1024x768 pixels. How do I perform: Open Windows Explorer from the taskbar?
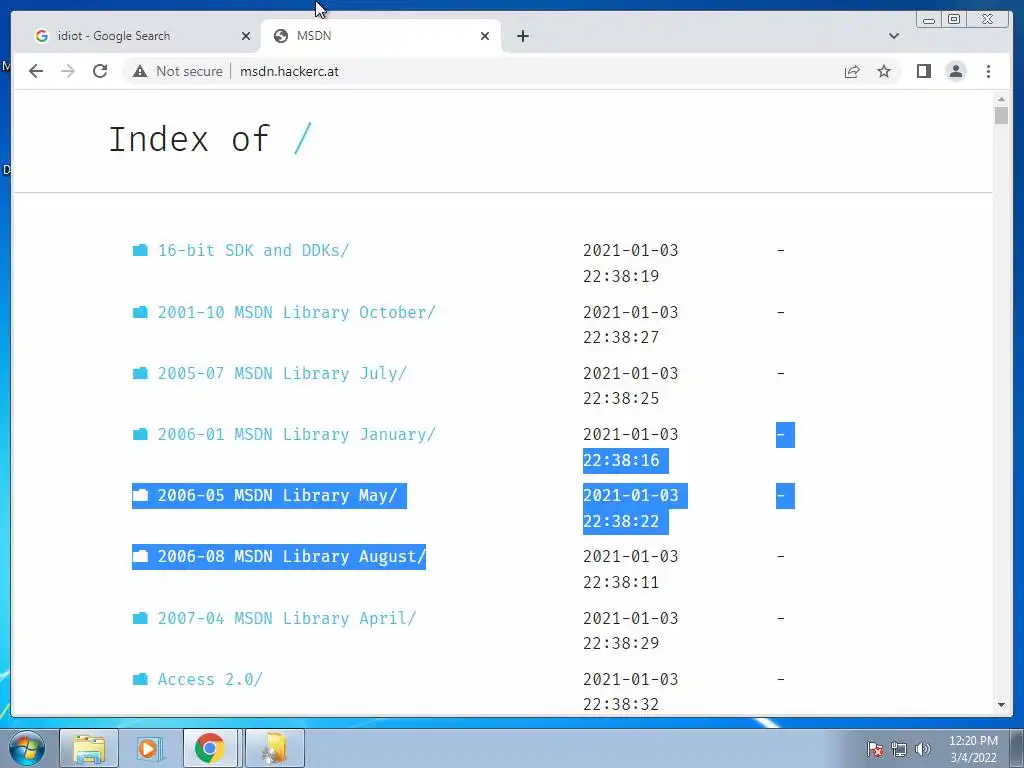tap(89, 748)
